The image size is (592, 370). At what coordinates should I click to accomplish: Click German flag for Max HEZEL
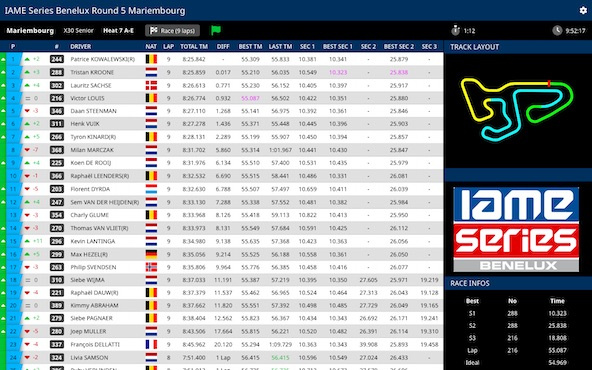(151, 254)
